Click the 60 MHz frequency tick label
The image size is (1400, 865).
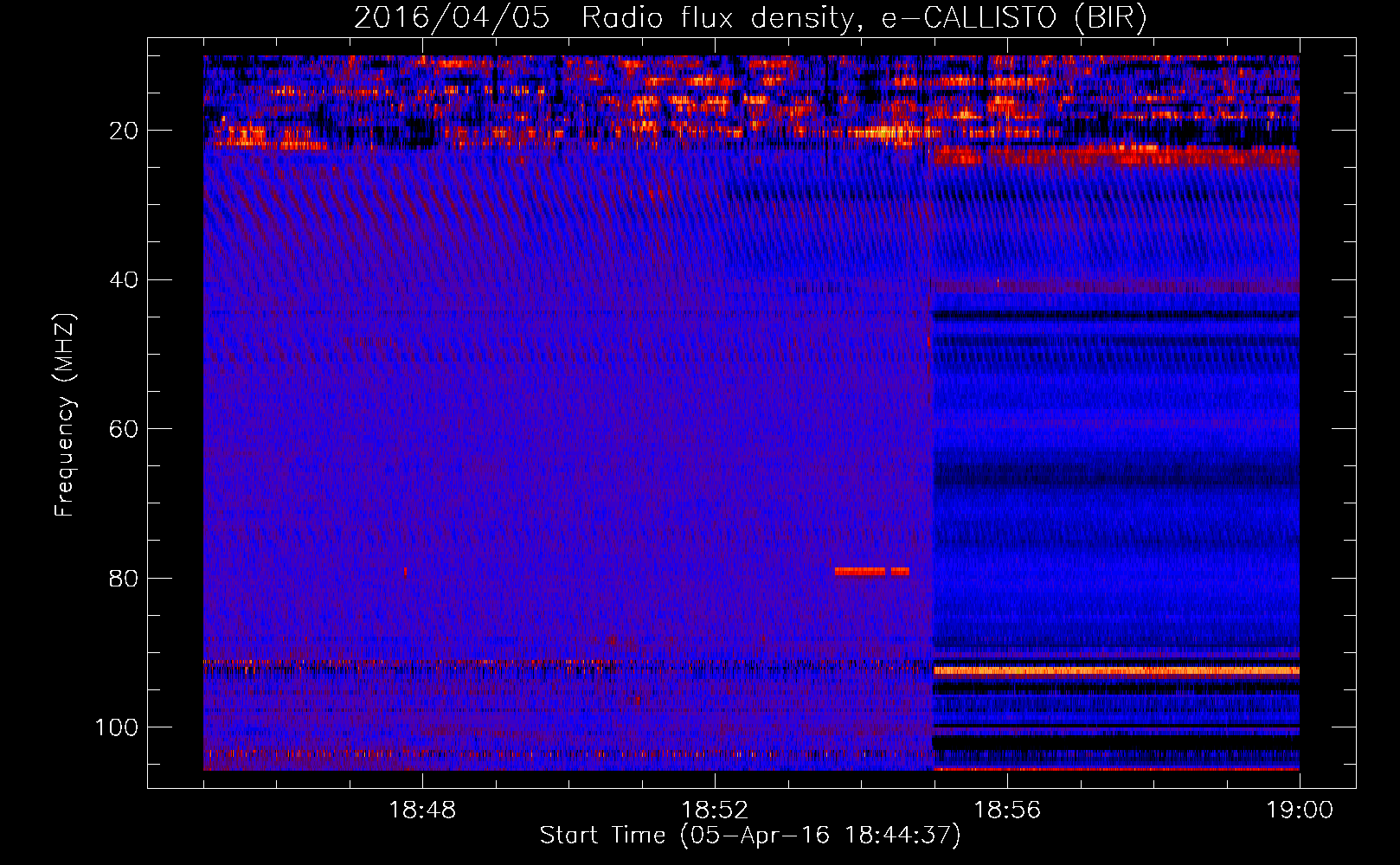point(125,429)
